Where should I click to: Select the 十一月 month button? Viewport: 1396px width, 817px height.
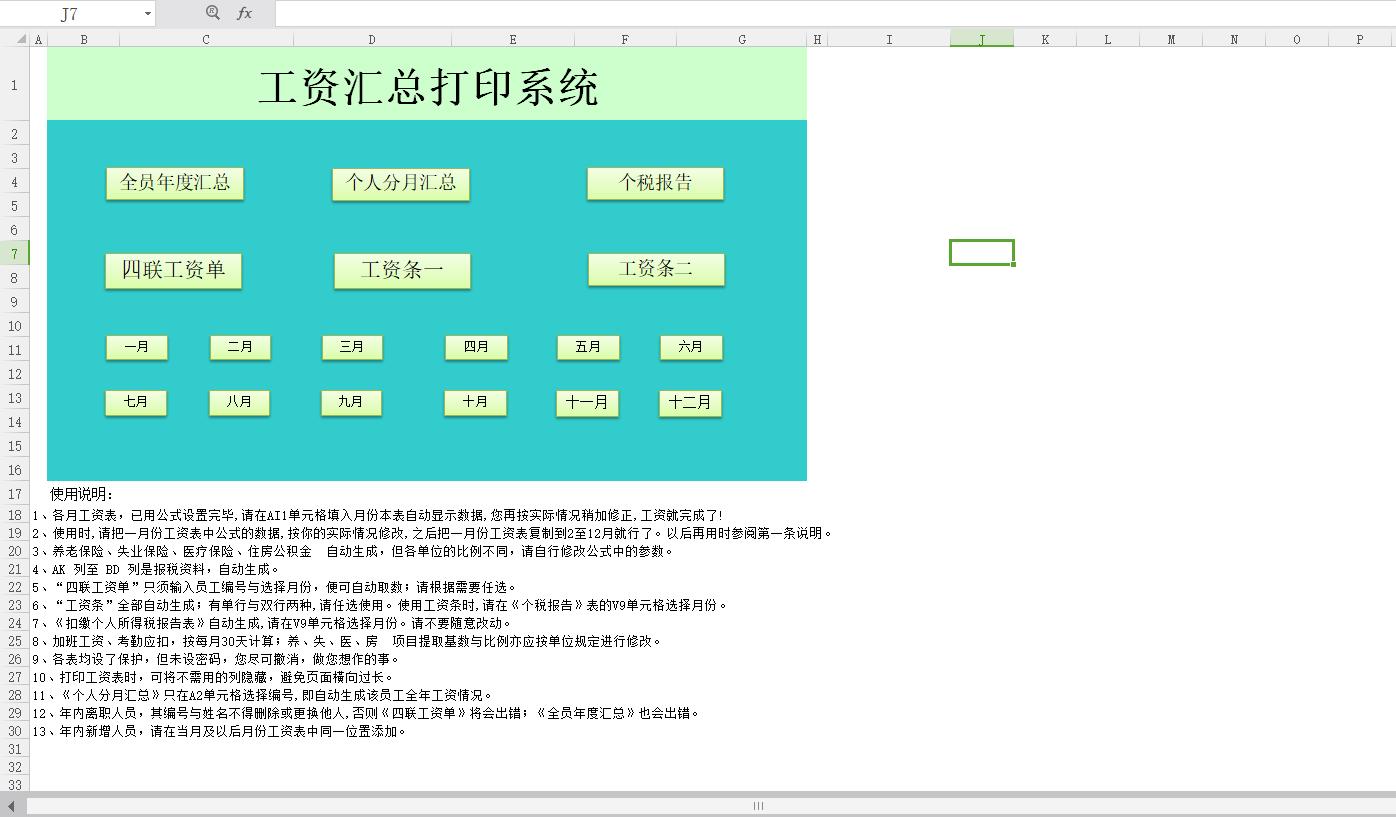tap(587, 402)
